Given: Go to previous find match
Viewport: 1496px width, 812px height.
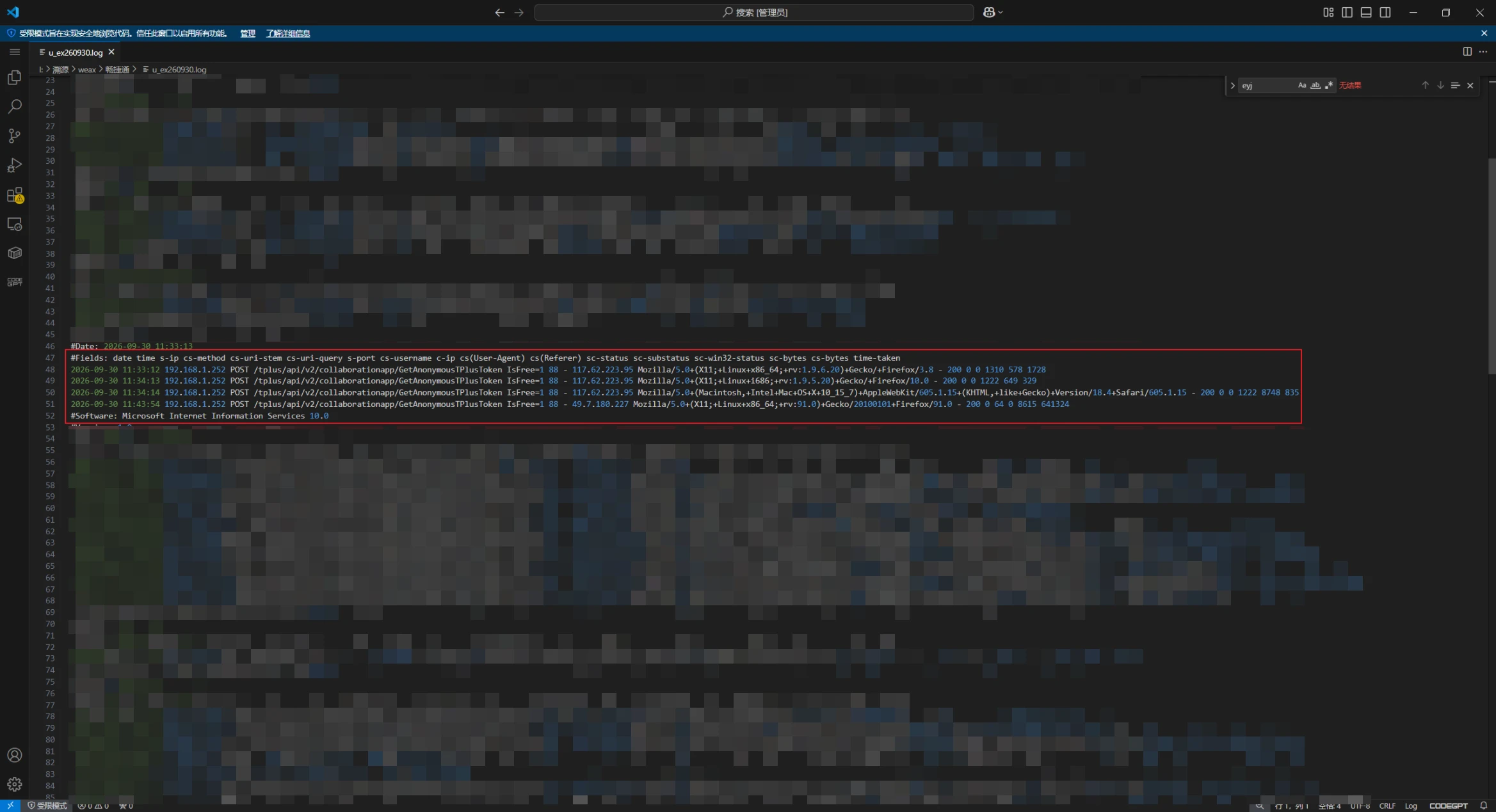Looking at the screenshot, I should 1425,85.
